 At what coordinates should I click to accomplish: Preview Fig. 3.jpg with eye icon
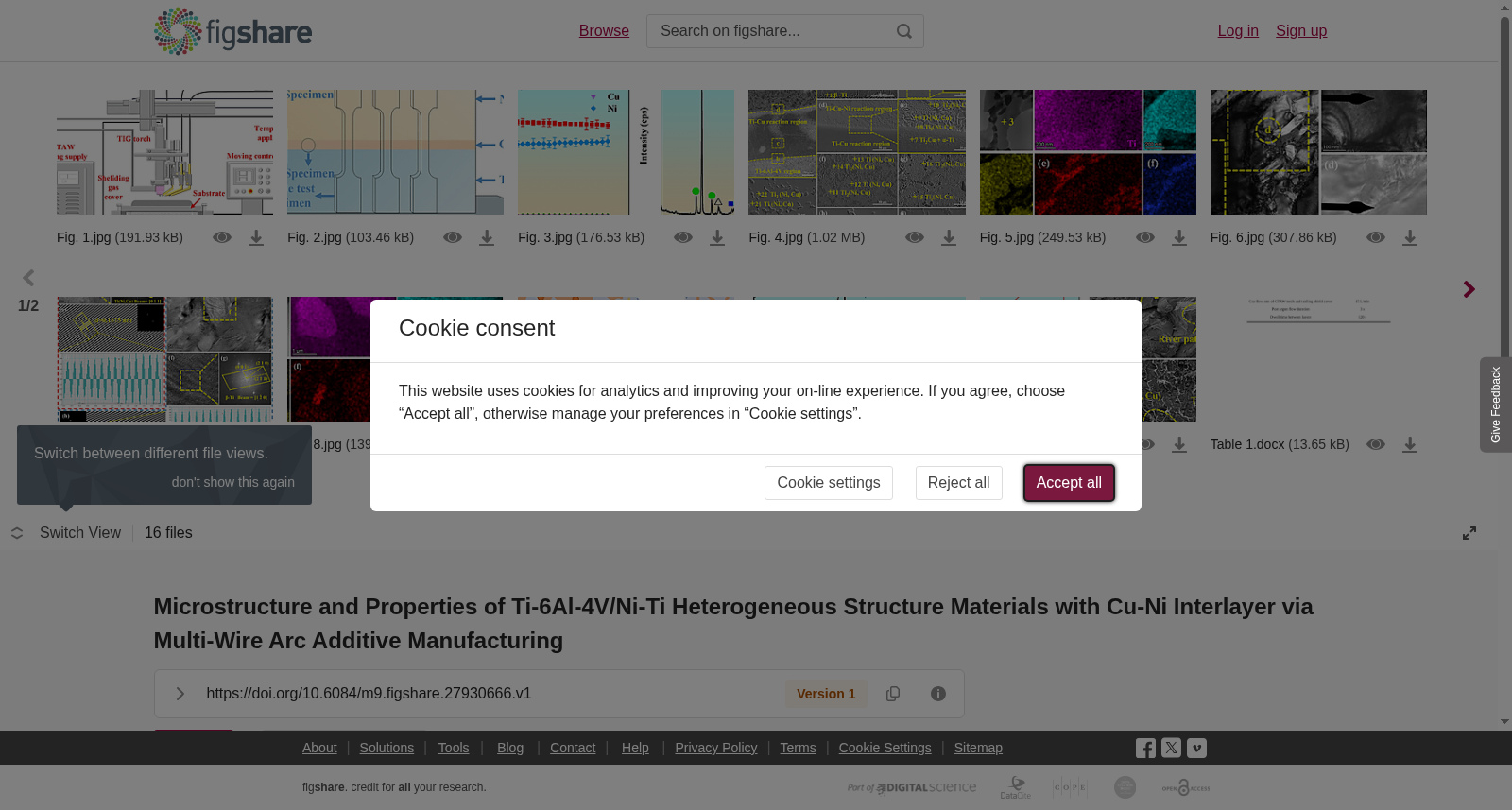[x=683, y=238]
